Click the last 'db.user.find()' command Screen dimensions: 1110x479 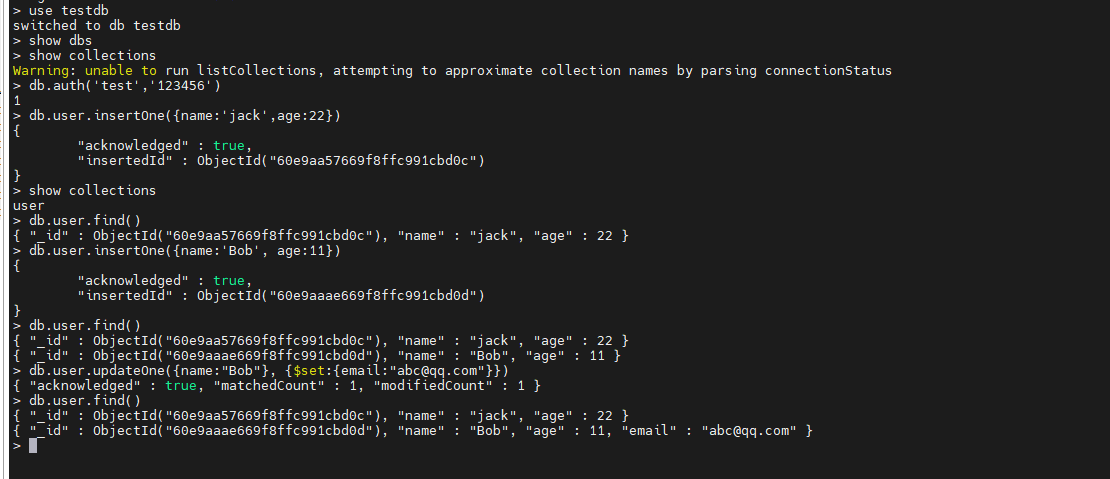point(85,400)
